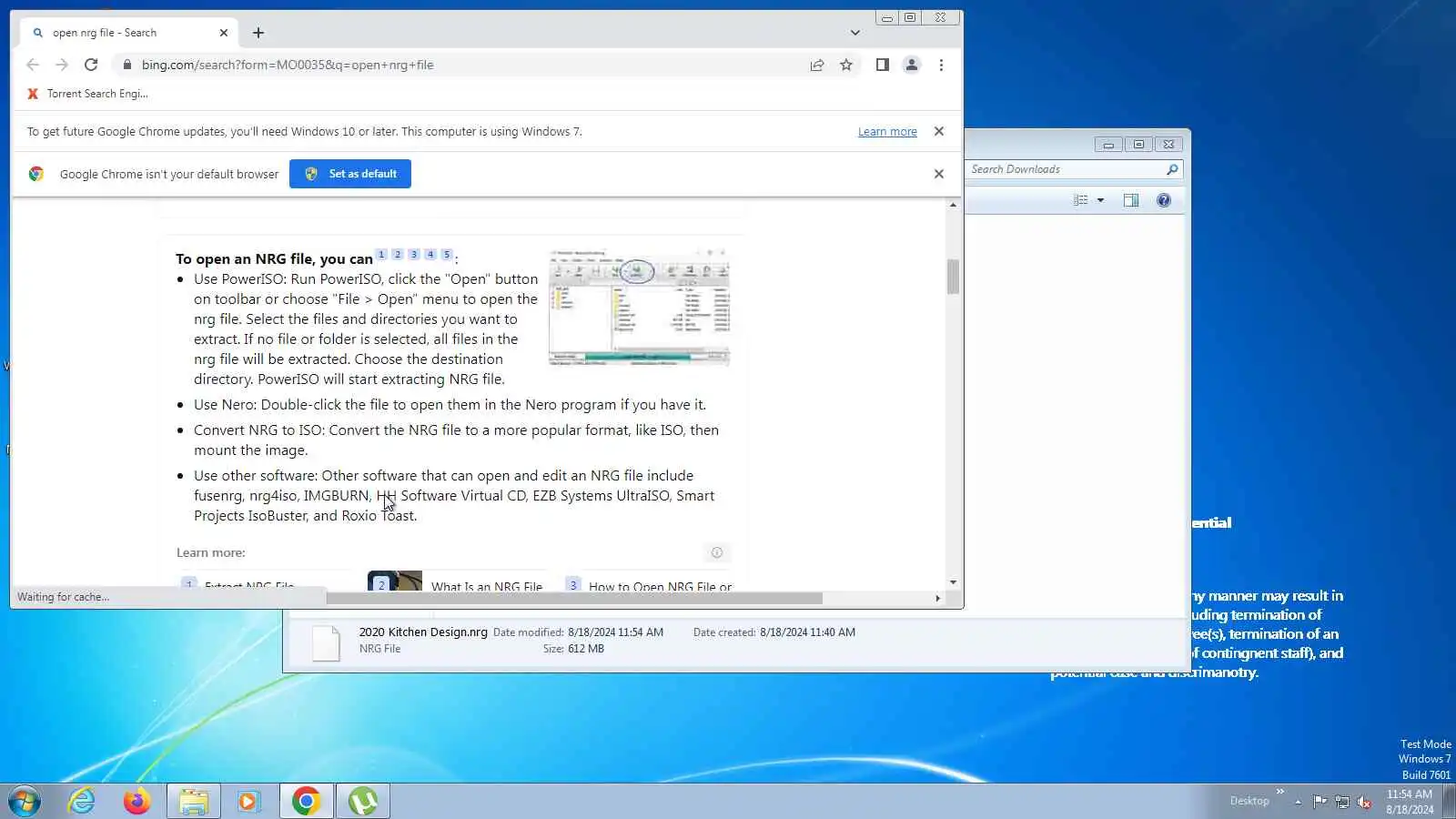Viewport: 1456px width, 819px height.
Task: View site information via the lock icon
Action: tap(126, 65)
